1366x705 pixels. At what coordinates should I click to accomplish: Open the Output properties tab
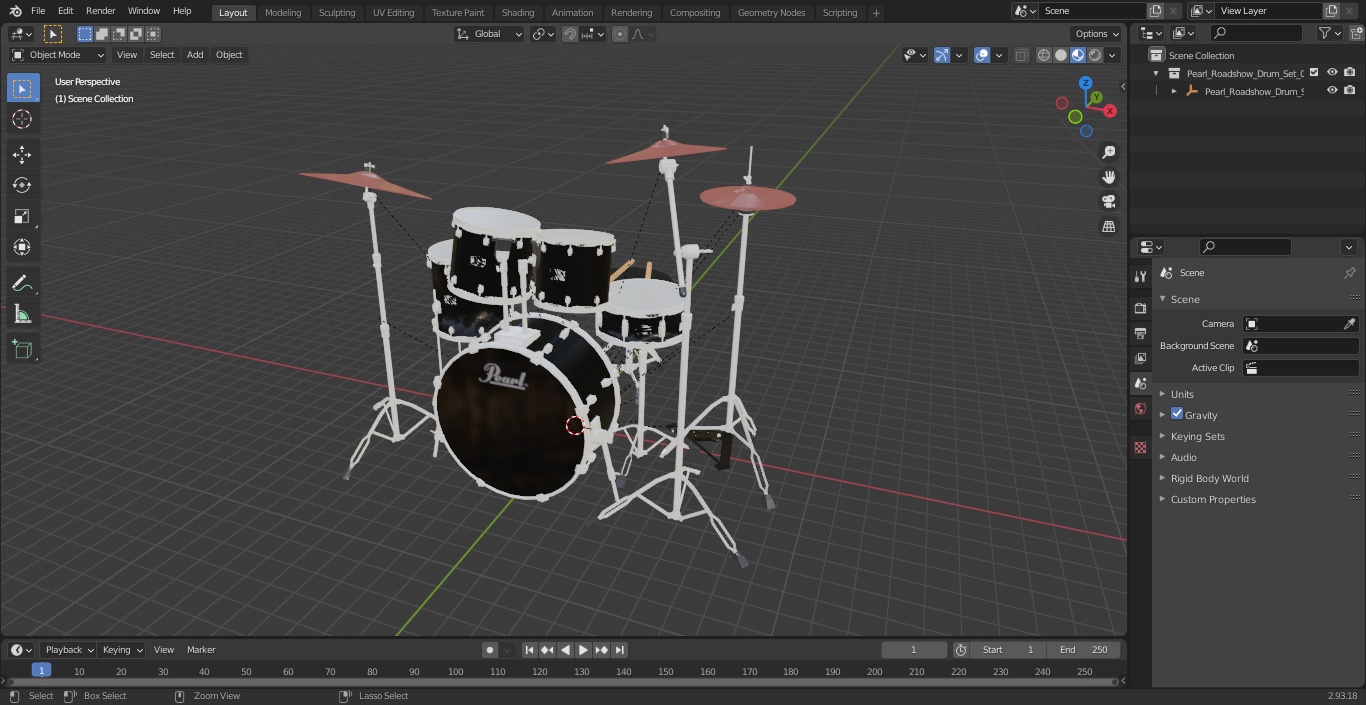[1140, 333]
